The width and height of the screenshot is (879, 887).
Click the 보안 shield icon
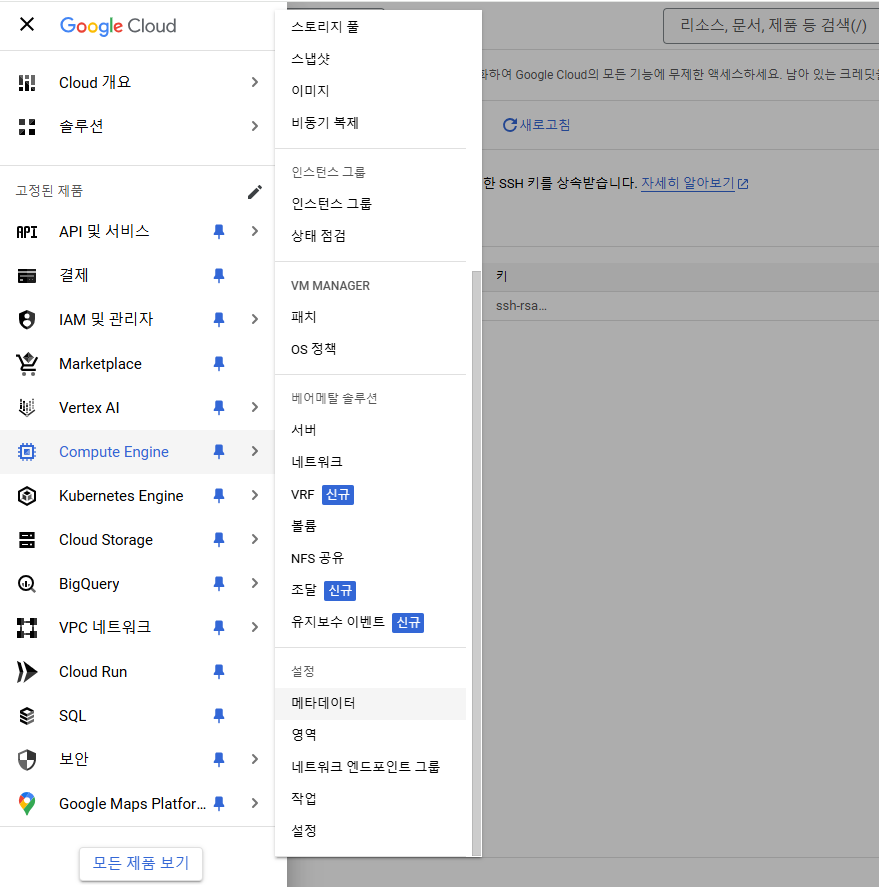(27, 760)
